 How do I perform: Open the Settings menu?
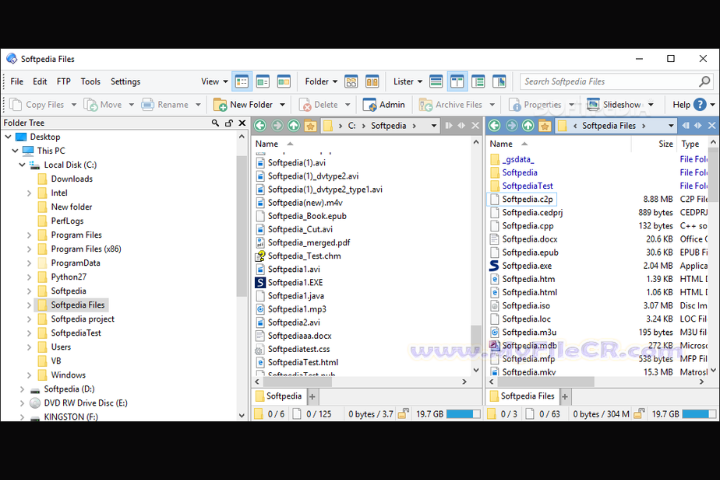[x=125, y=82]
